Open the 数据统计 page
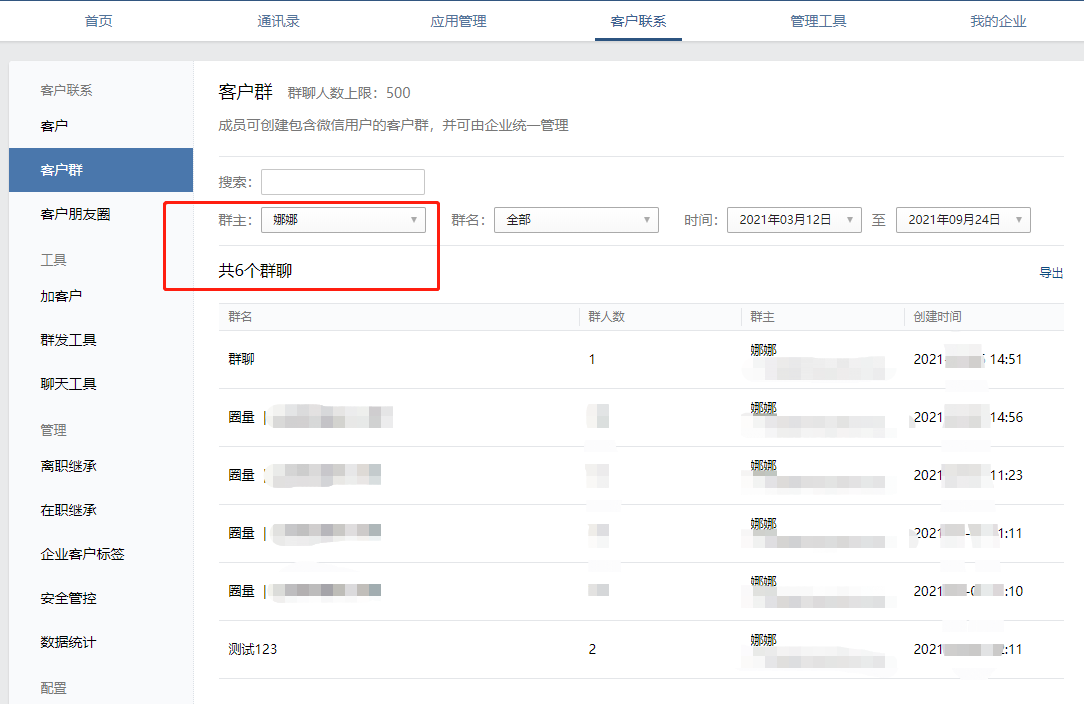The width and height of the screenshot is (1084, 704). coord(68,640)
